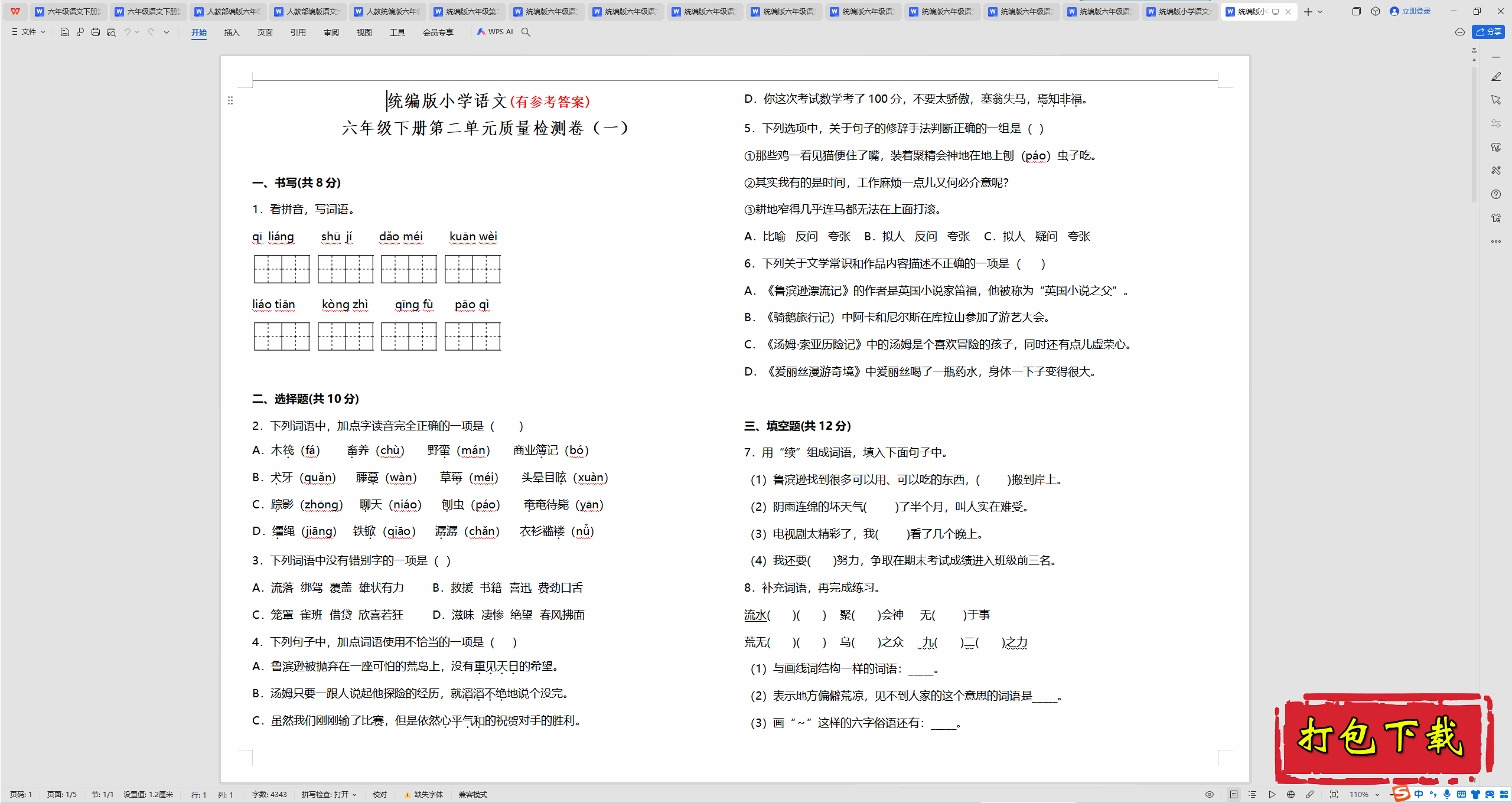
Task: Open the Sogou IME soft keyboard icon
Action: click(x=1461, y=794)
